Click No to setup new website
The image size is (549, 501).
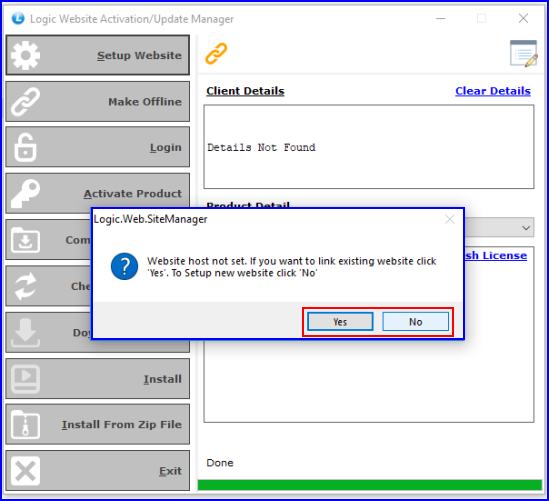click(x=416, y=322)
